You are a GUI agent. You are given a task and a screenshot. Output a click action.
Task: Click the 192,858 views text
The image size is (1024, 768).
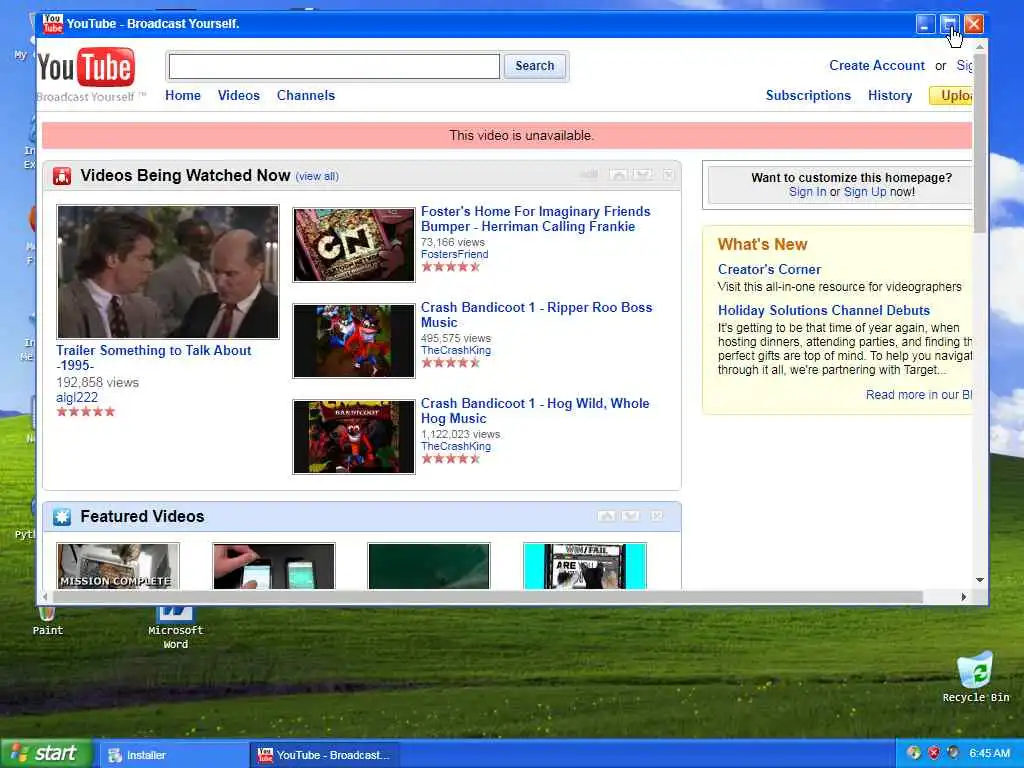(x=97, y=382)
